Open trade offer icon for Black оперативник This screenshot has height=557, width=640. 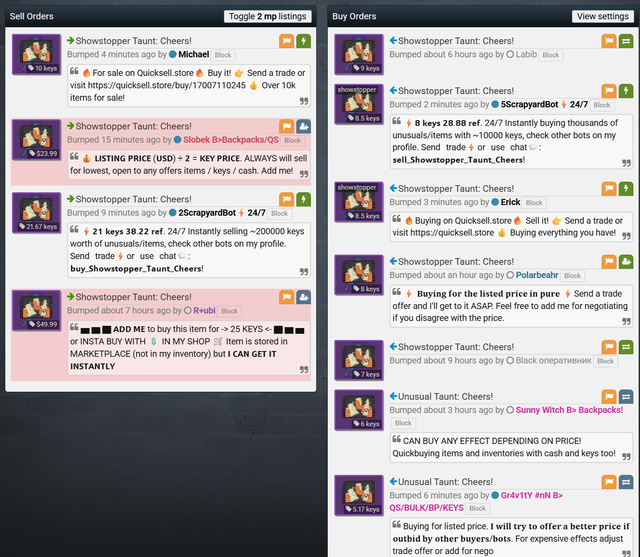626,347
